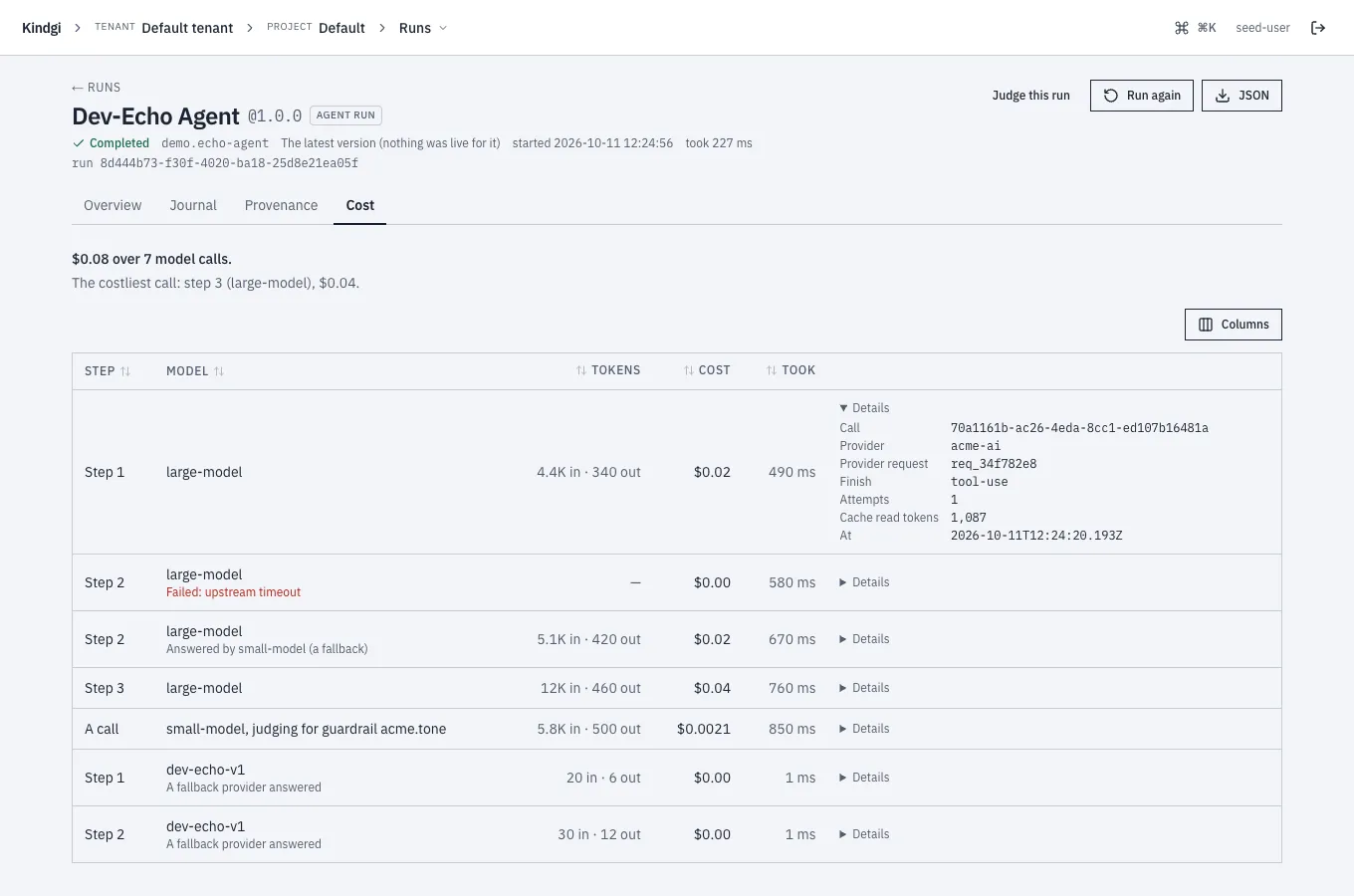Expand Details for the Step 3 row

(864, 688)
